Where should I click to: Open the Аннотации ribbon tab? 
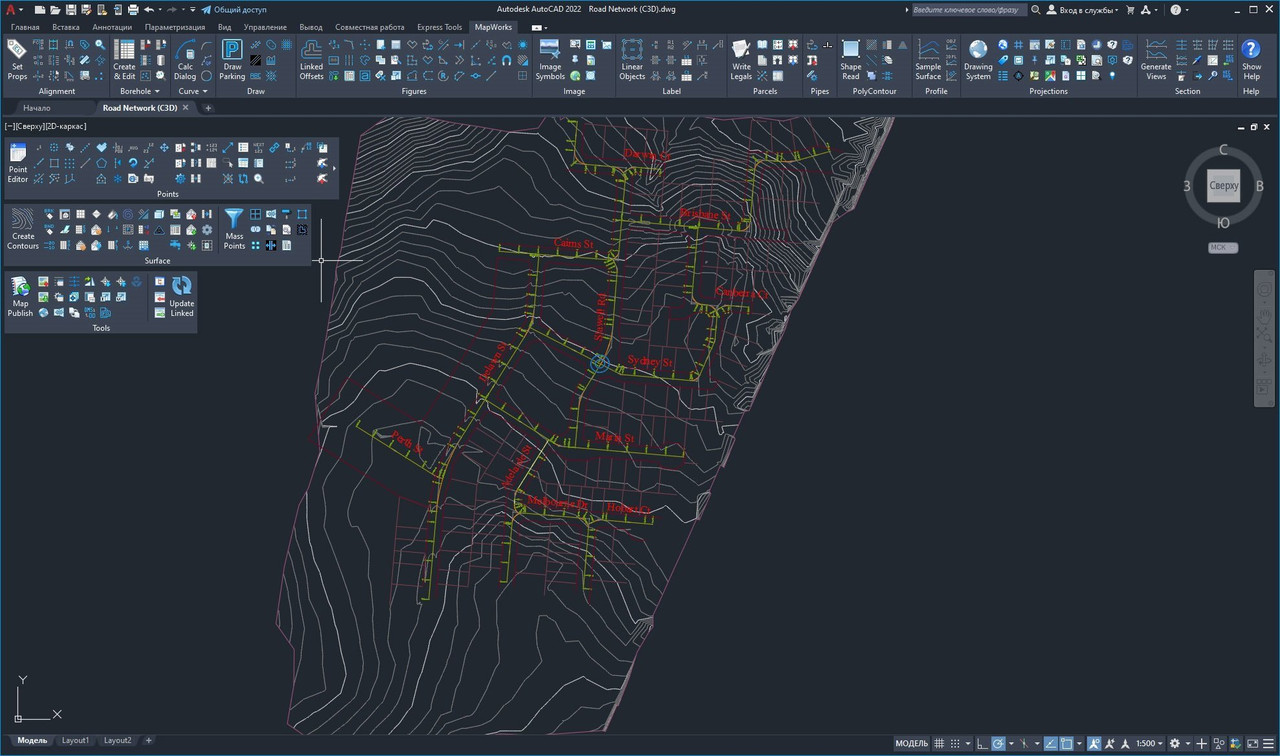pos(112,27)
